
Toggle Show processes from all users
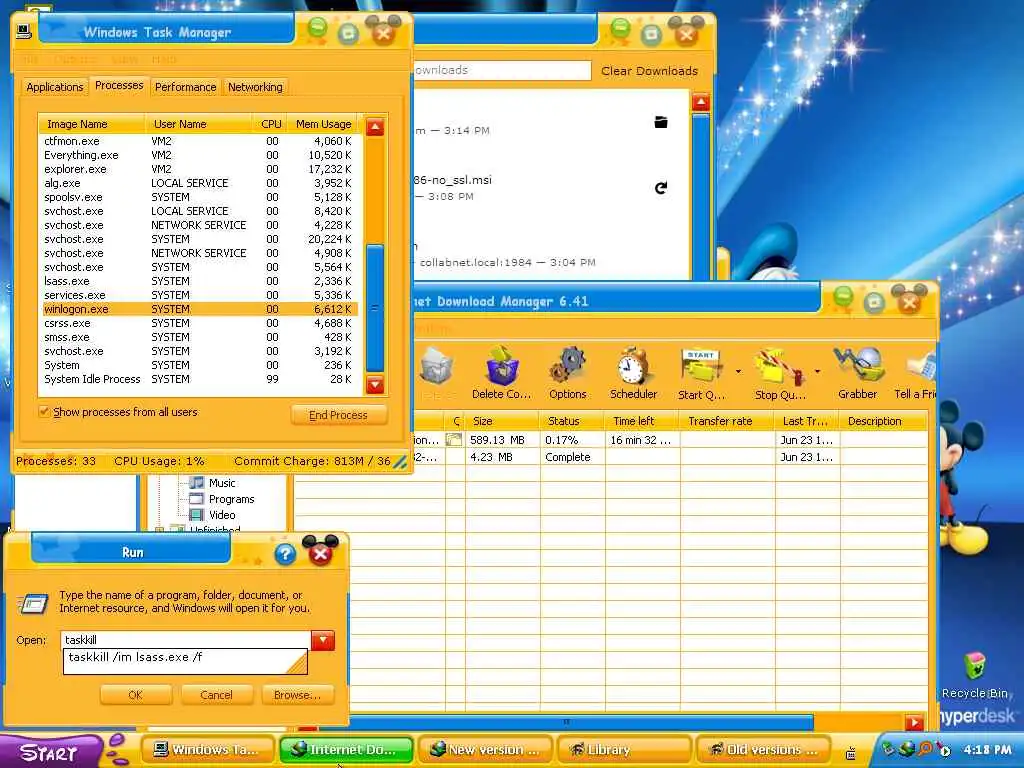pos(44,412)
